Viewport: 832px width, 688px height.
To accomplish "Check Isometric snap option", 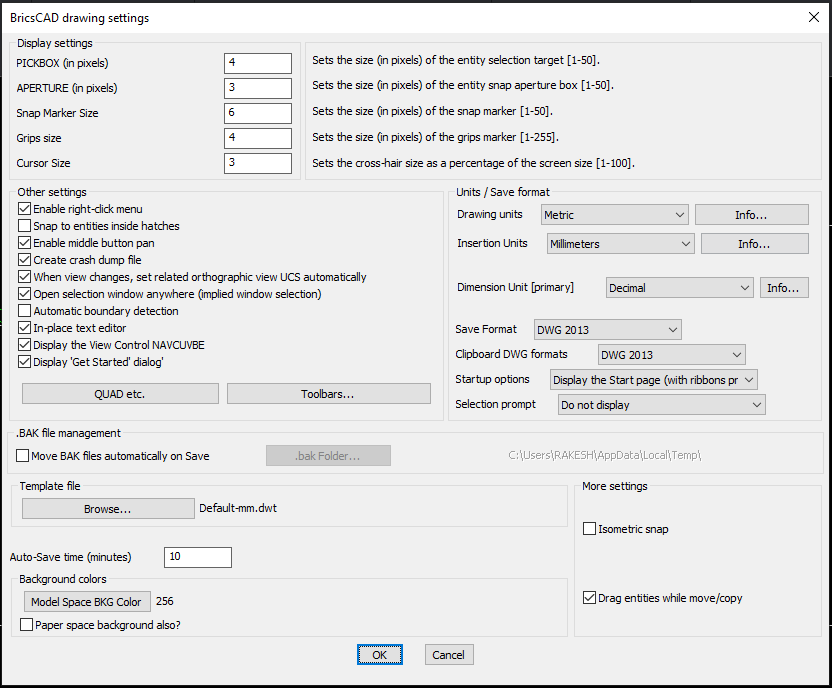I will [x=590, y=529].
